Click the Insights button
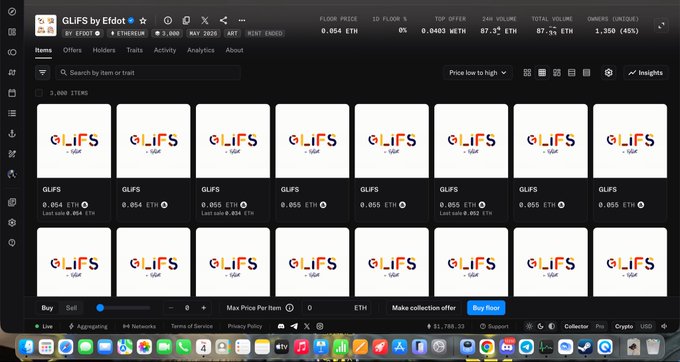Viewport: 680px width, 362px height. tap(646, 73)
